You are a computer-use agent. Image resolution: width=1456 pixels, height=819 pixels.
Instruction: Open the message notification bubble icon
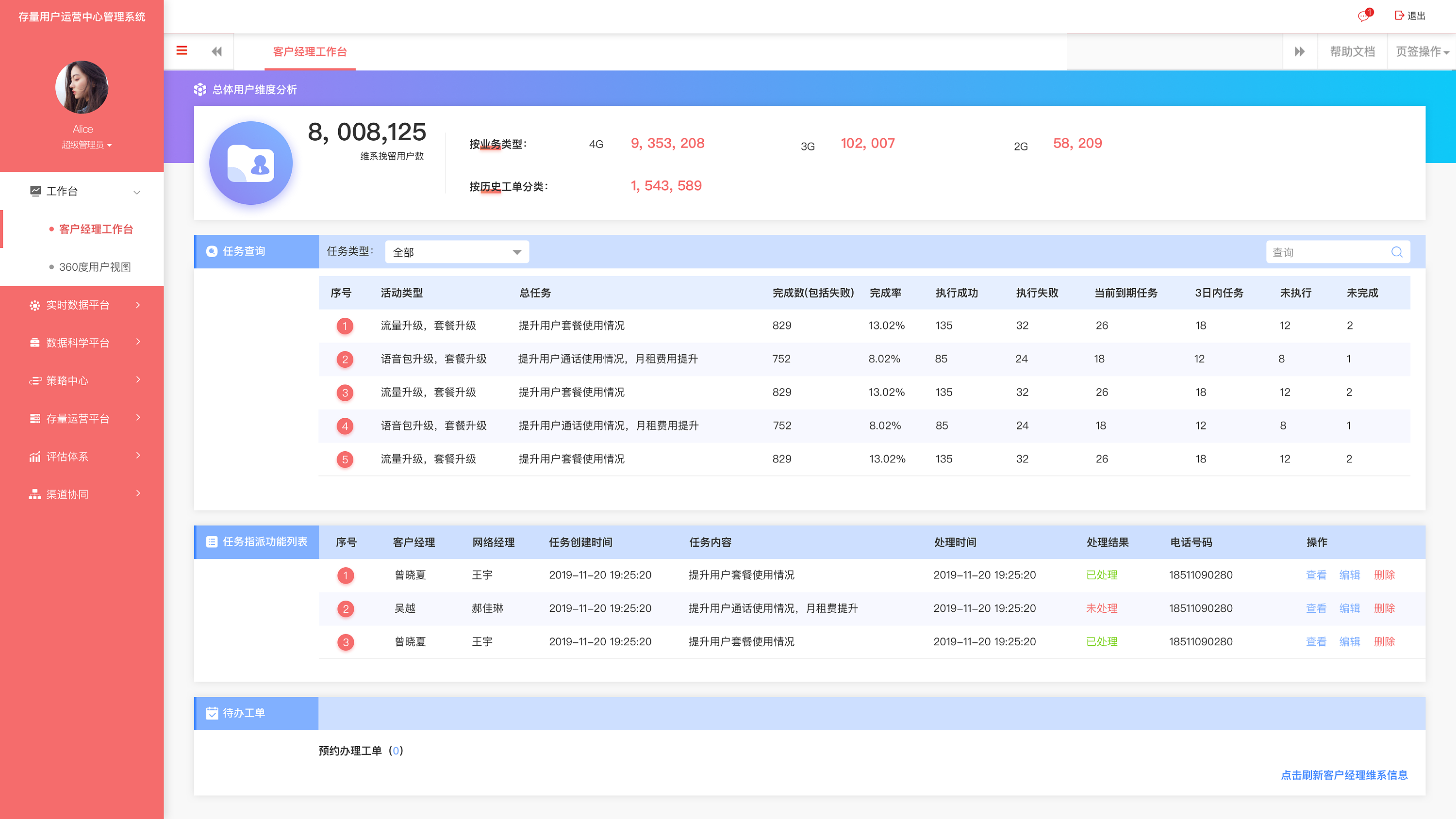point(1363,16)
